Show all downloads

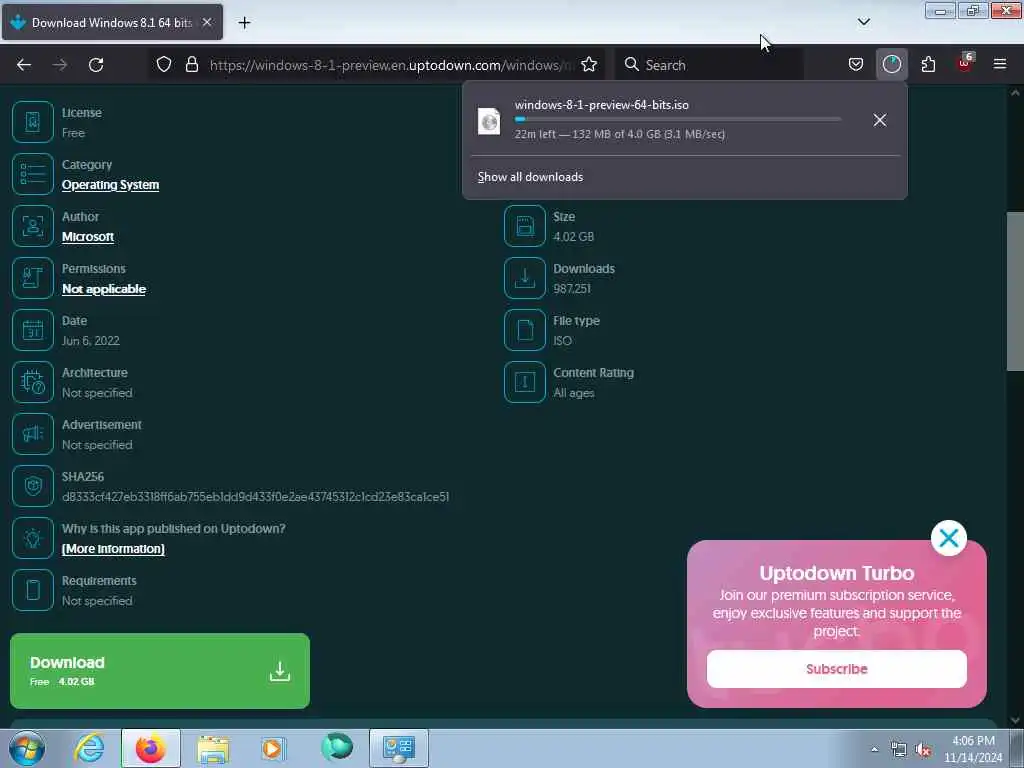click(x=530, y=177)
